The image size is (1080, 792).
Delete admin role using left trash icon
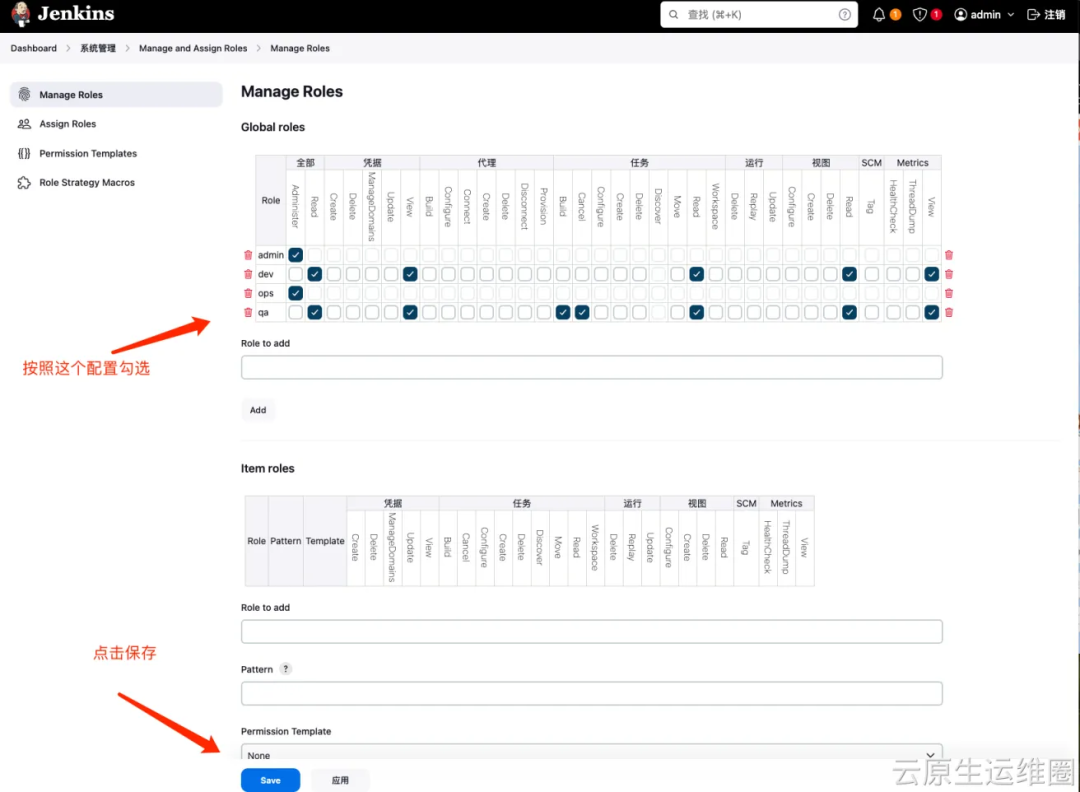(248, 255)
